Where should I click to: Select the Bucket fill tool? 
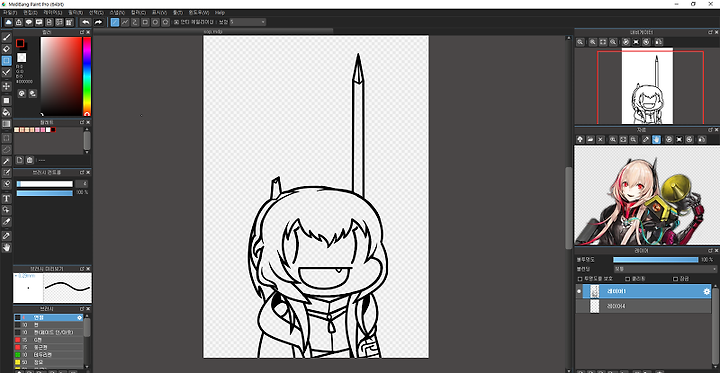pyautogui.click(x=6, y=112)
